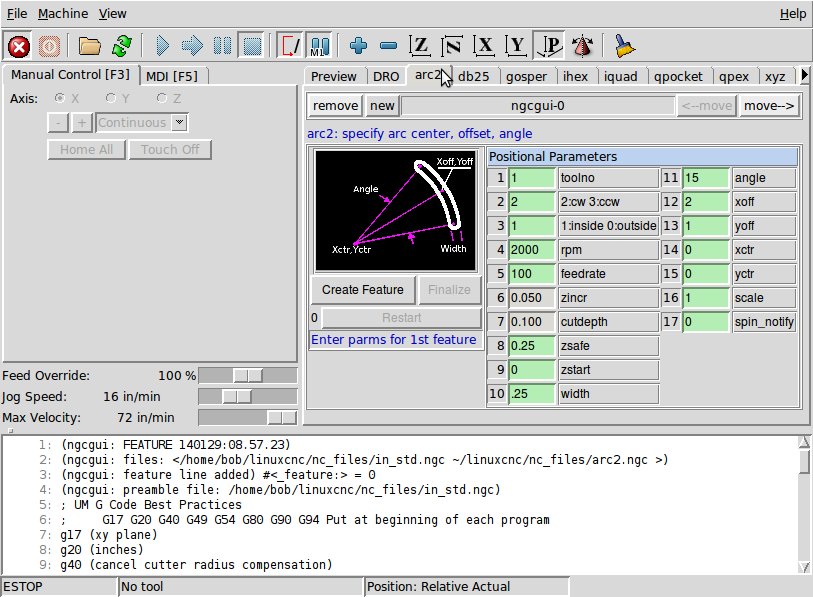813x597 pixels.
Task: Click the rpm value field
Action: coord(531,250)
